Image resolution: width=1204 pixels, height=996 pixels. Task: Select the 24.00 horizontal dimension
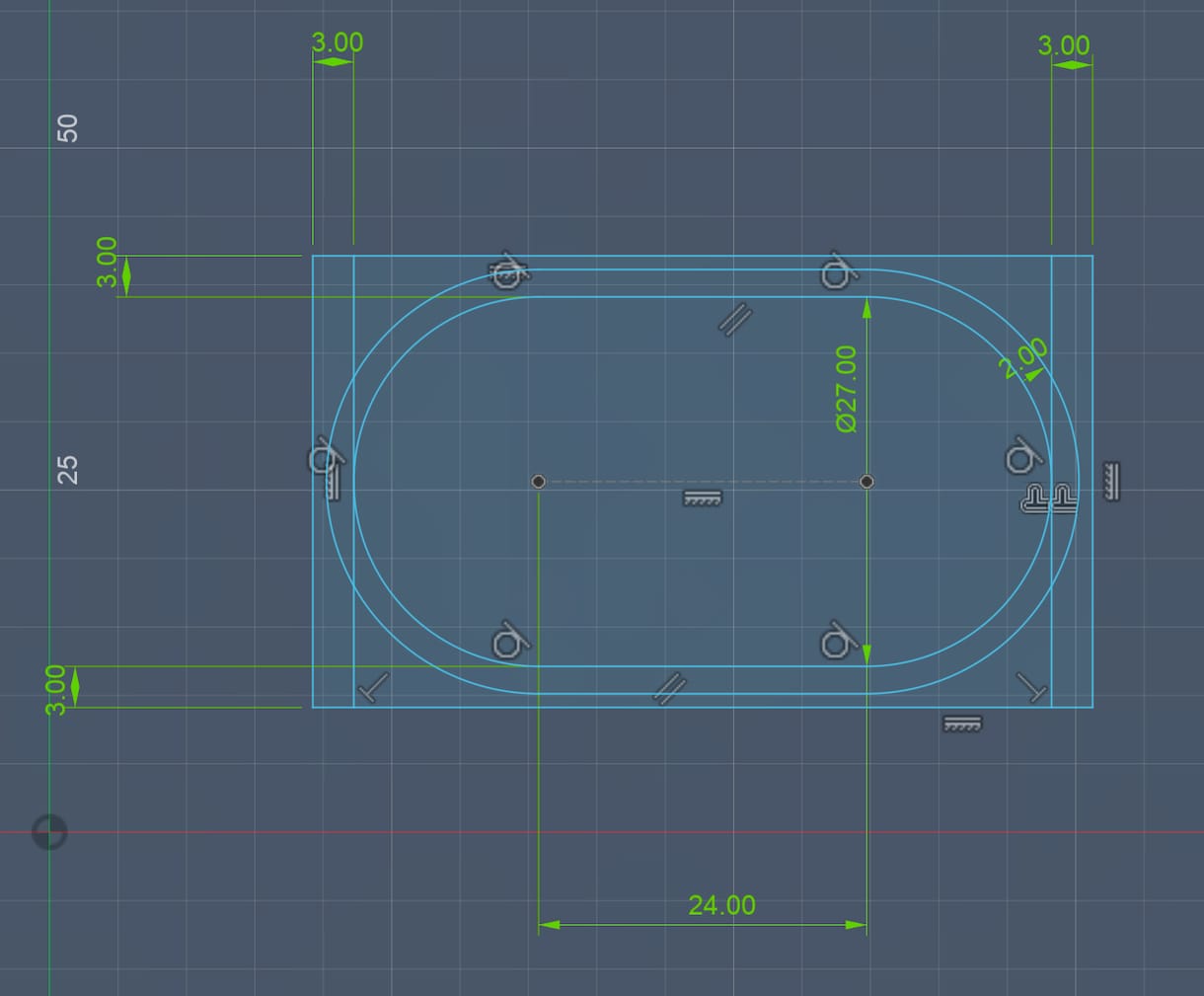tap(721, 905)
